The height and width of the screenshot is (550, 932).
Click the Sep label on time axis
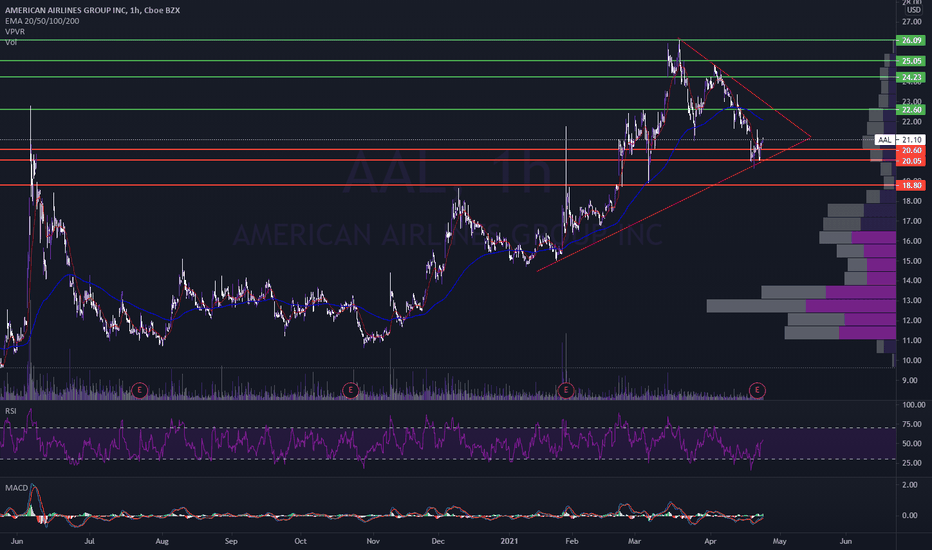[231, 541]
